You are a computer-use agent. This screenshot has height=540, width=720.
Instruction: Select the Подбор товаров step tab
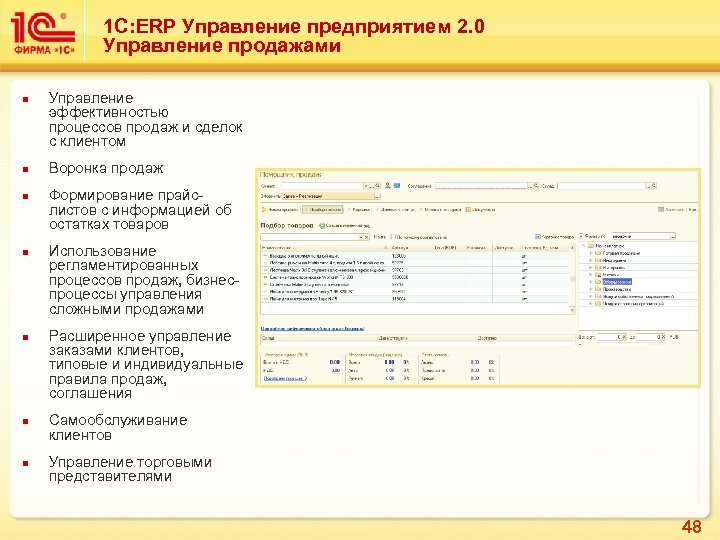323,209
